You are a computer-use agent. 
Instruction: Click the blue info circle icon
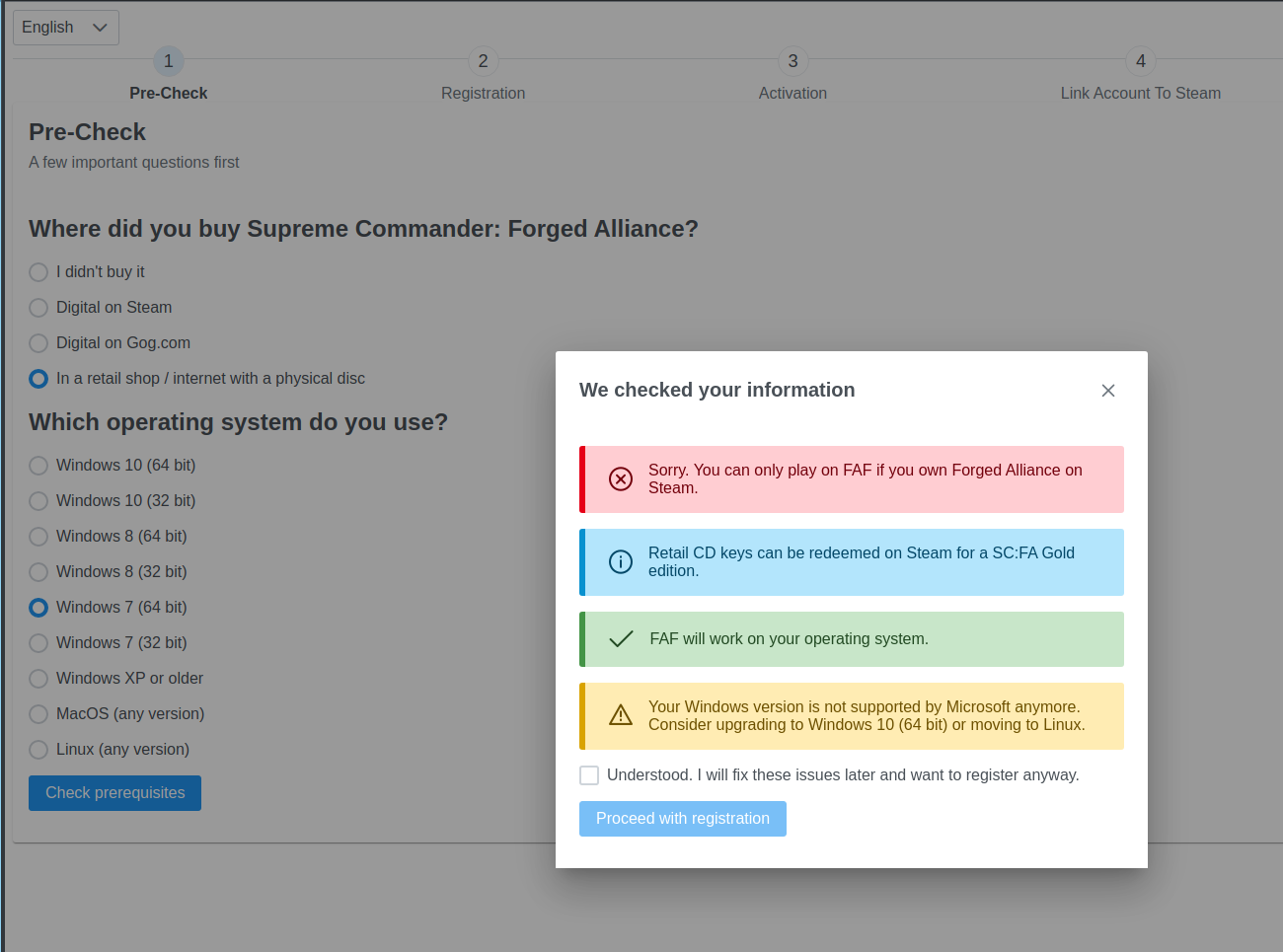pyautogui.click(x=621, y=562)
